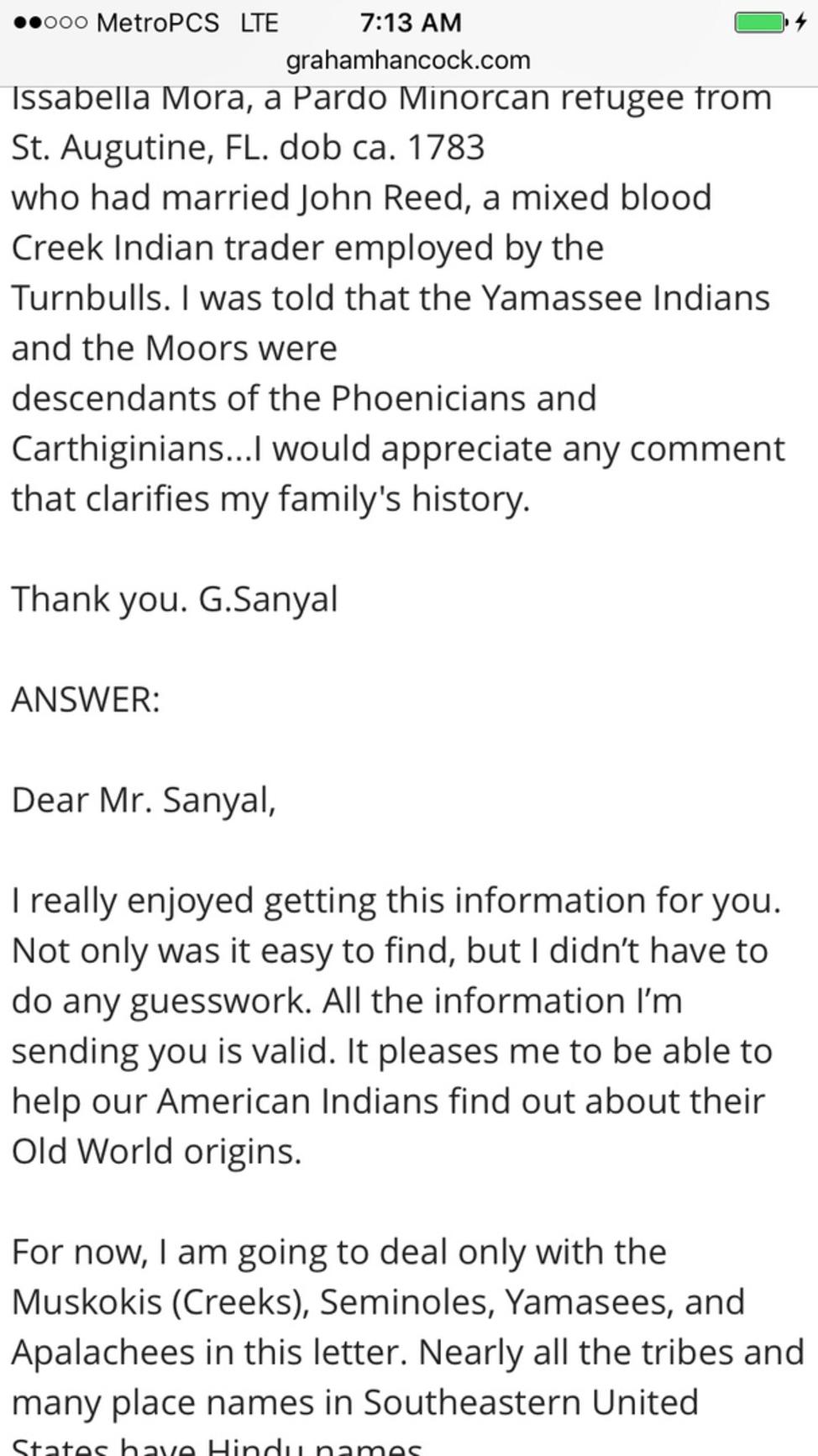This screenshot has width=818, height=1456.
Task: Tap the green battery icon
Action: click(x=761, y=22)
